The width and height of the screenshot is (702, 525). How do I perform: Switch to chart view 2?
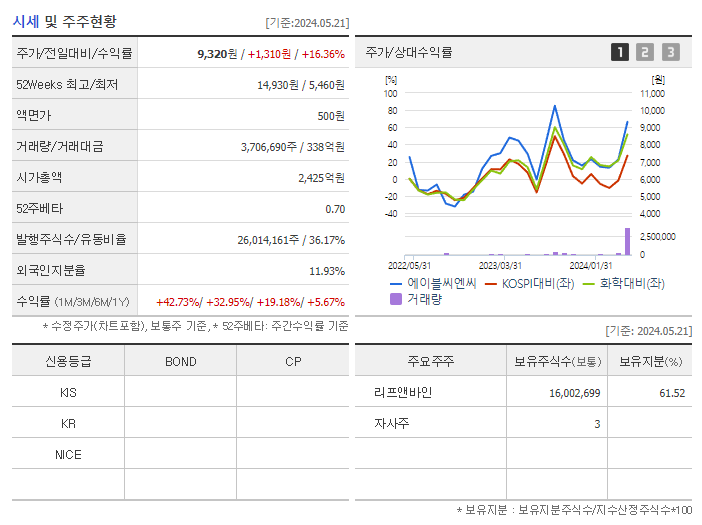click(x=645, y=52)
